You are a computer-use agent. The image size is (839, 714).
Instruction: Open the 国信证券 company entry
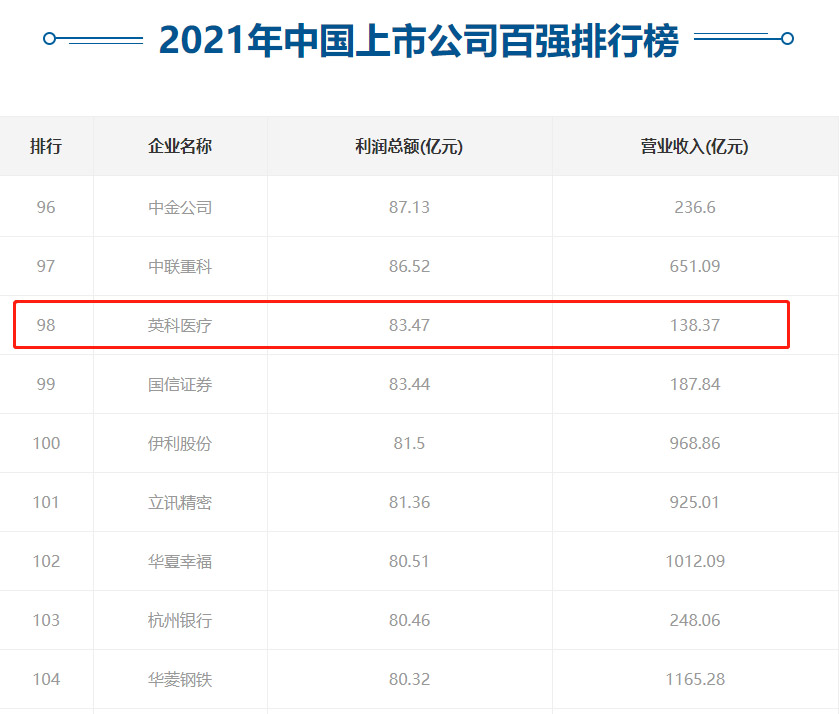click(x=180, y=384)
